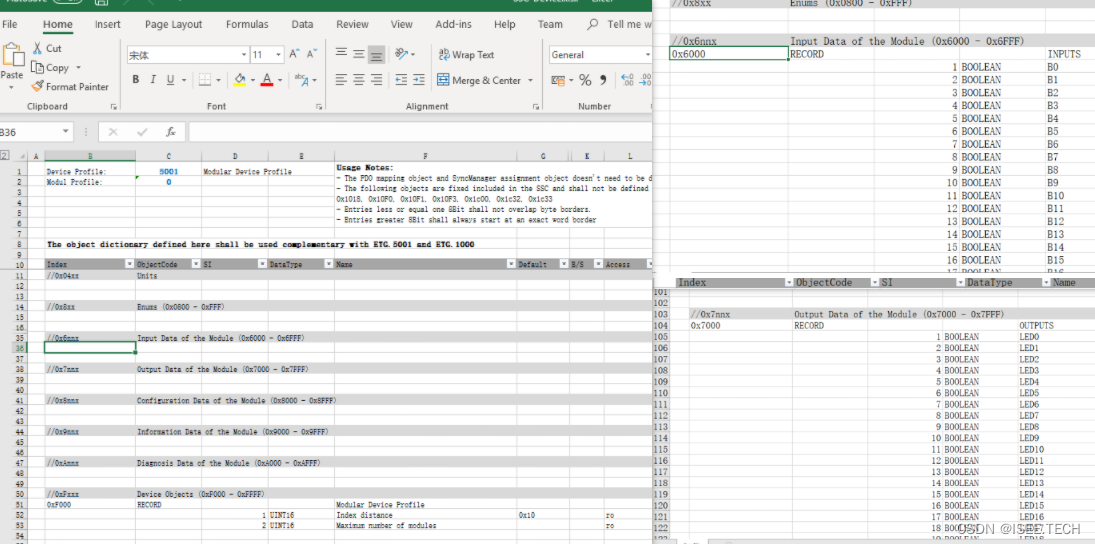Click the Copy icon
Viewport: 1095px width, 544px height.
37,68
